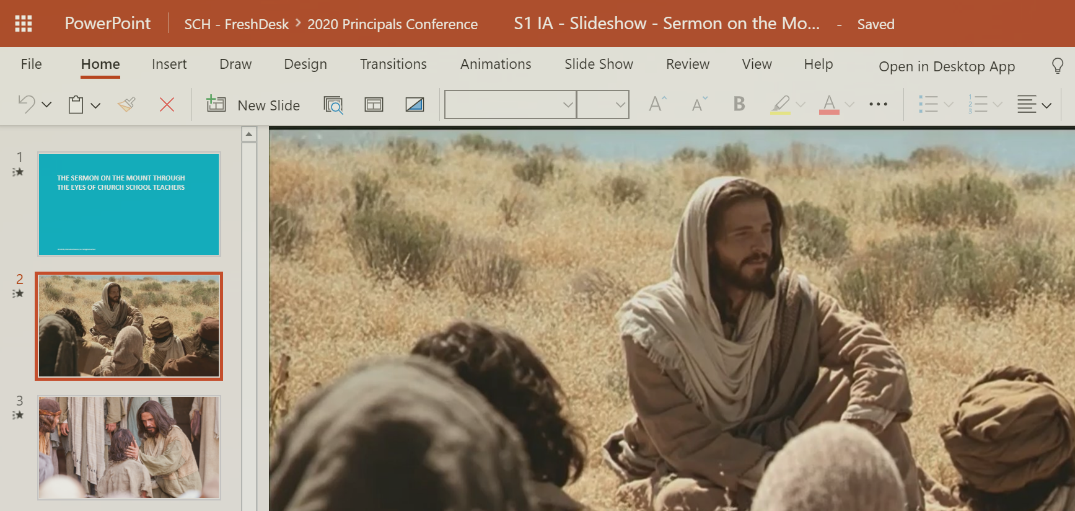Switch to the Draw tab
Image resolution: width=1075 pixels, height=511 pixels.
pos(235,64)
